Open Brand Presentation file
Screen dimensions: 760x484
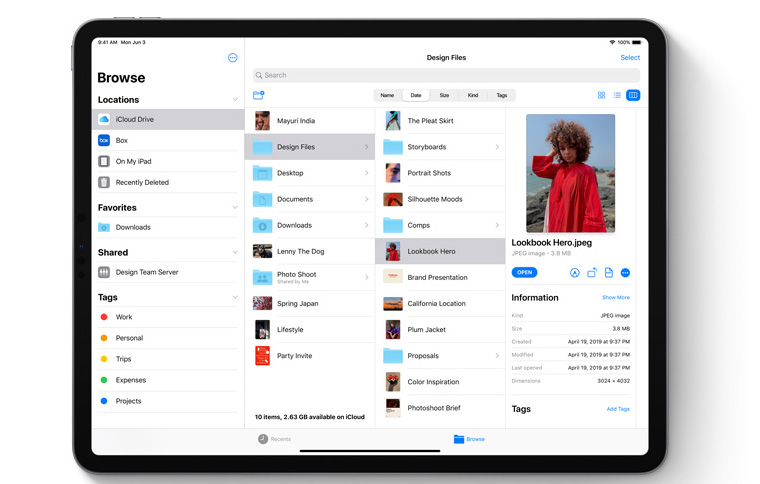[x=441, y=278]
